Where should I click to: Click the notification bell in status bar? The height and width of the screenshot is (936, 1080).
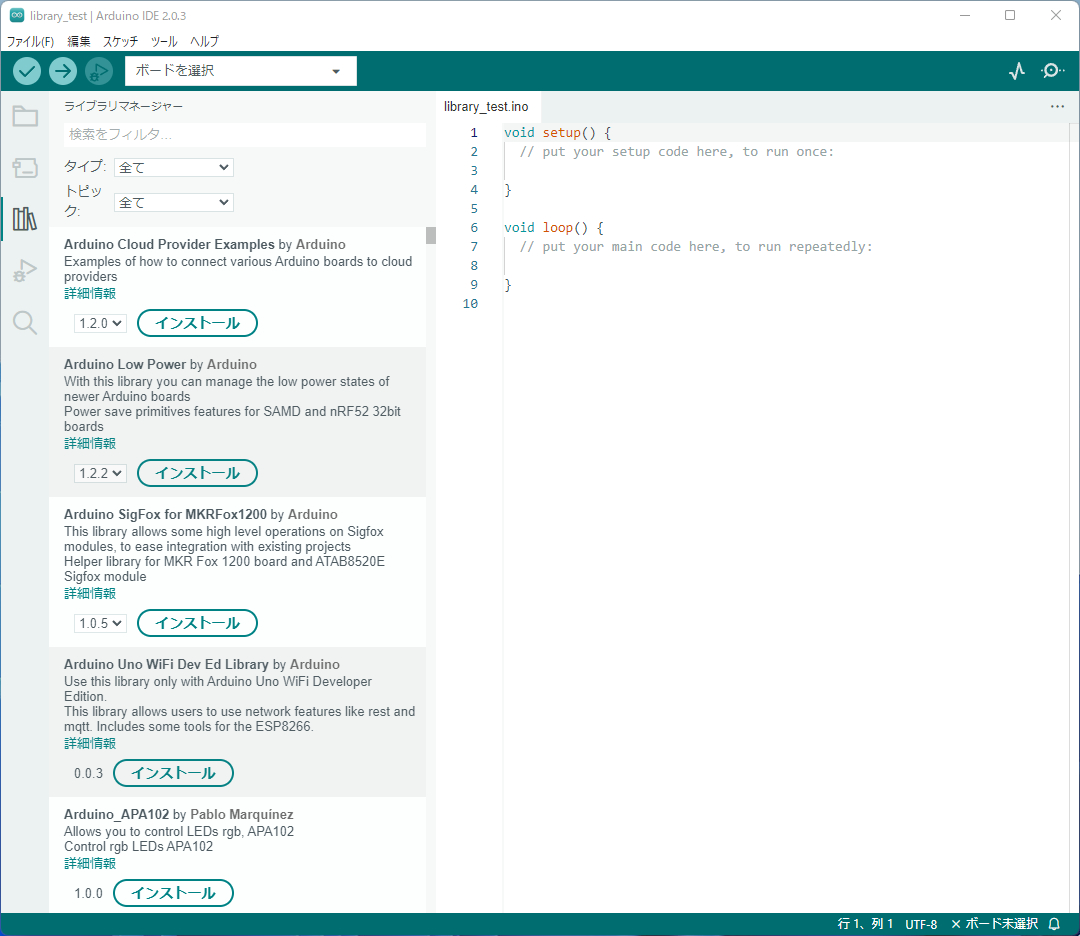(1054, 924)
